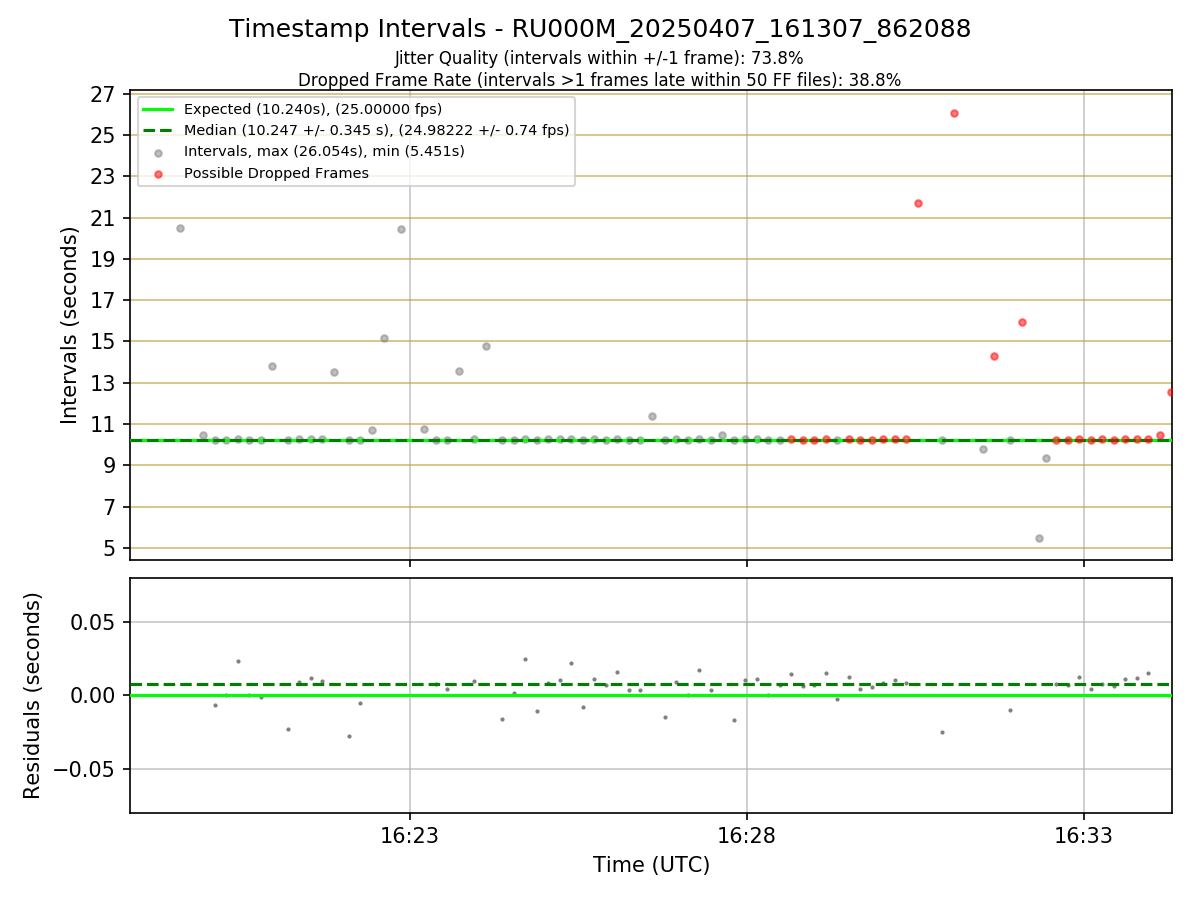
Task: Select the red point near 14.3 seconds
Action: click(994, 356)
